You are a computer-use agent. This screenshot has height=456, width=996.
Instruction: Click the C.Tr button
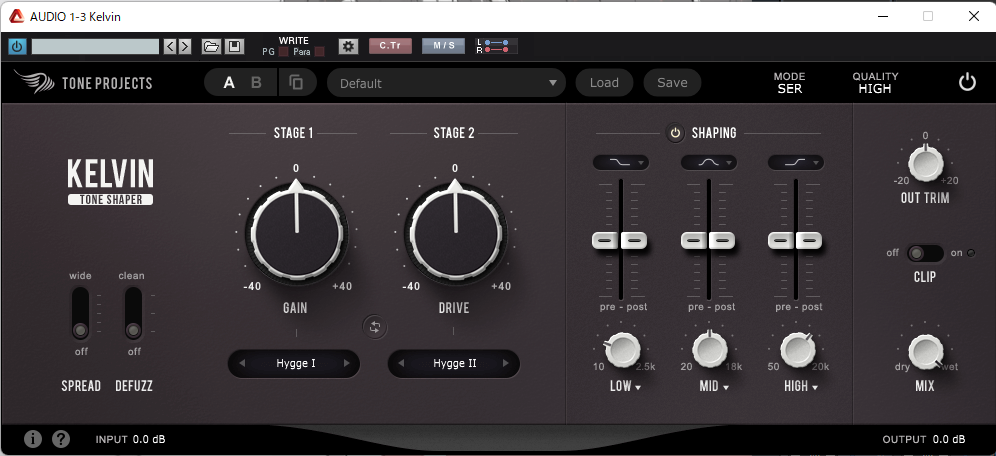(x=390, y=46)
